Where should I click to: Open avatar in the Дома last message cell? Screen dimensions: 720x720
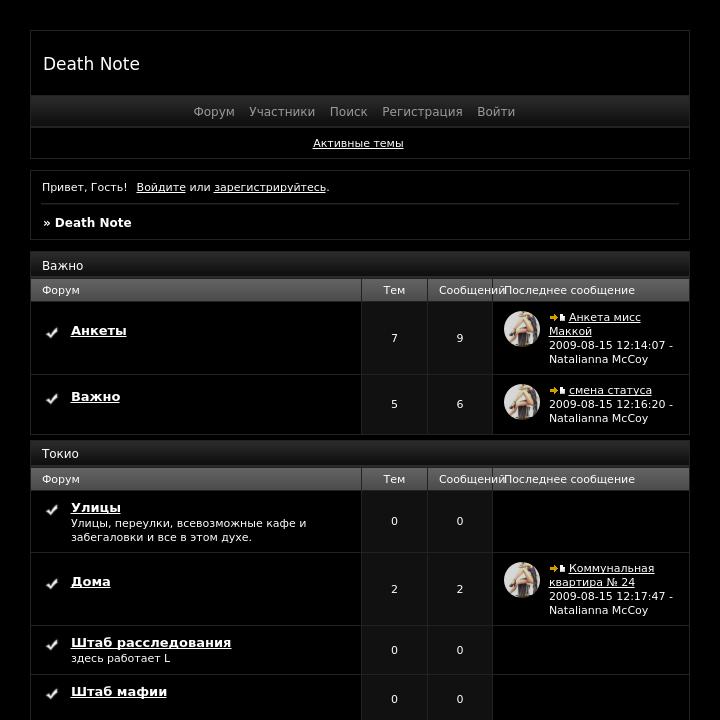click(522, 580)
